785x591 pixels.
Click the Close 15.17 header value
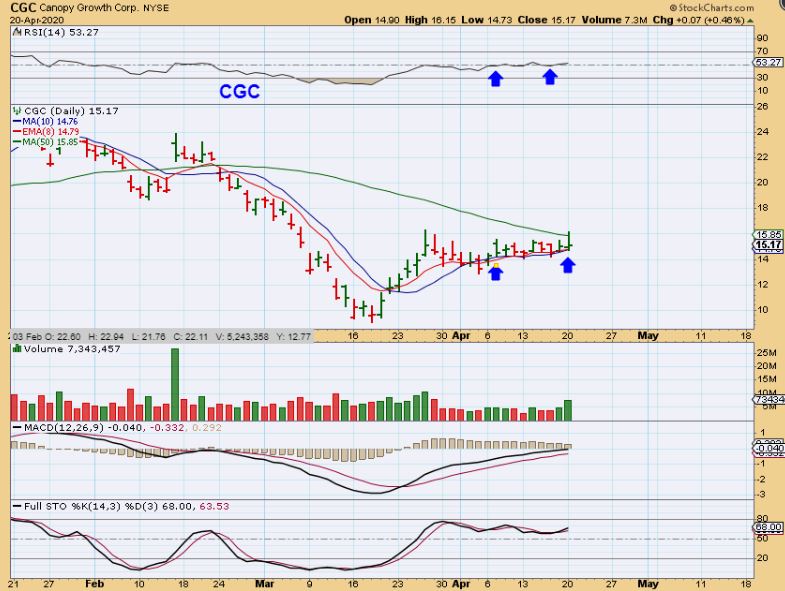click(x=547, y=20)
